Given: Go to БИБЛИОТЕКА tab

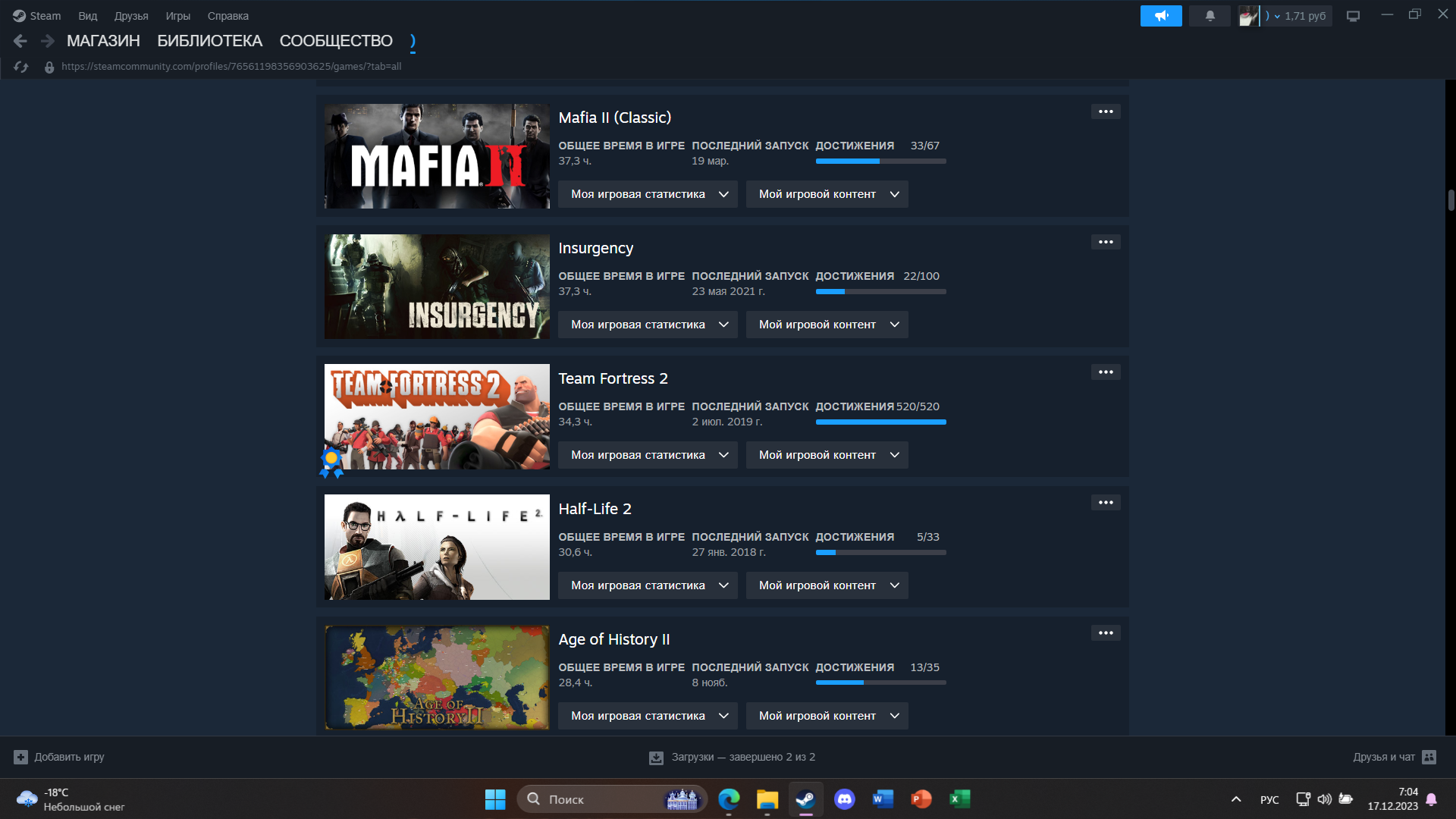Looking at the screenshot, I should click(209, 41).
